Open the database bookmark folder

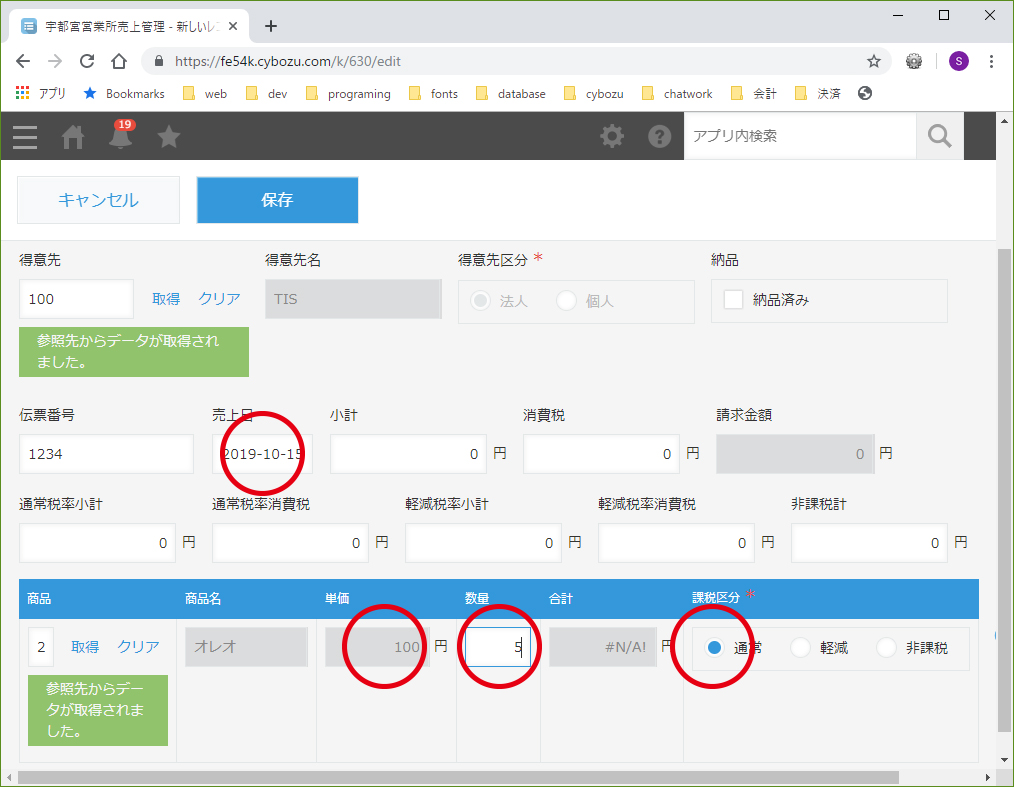tap(511, 94)
